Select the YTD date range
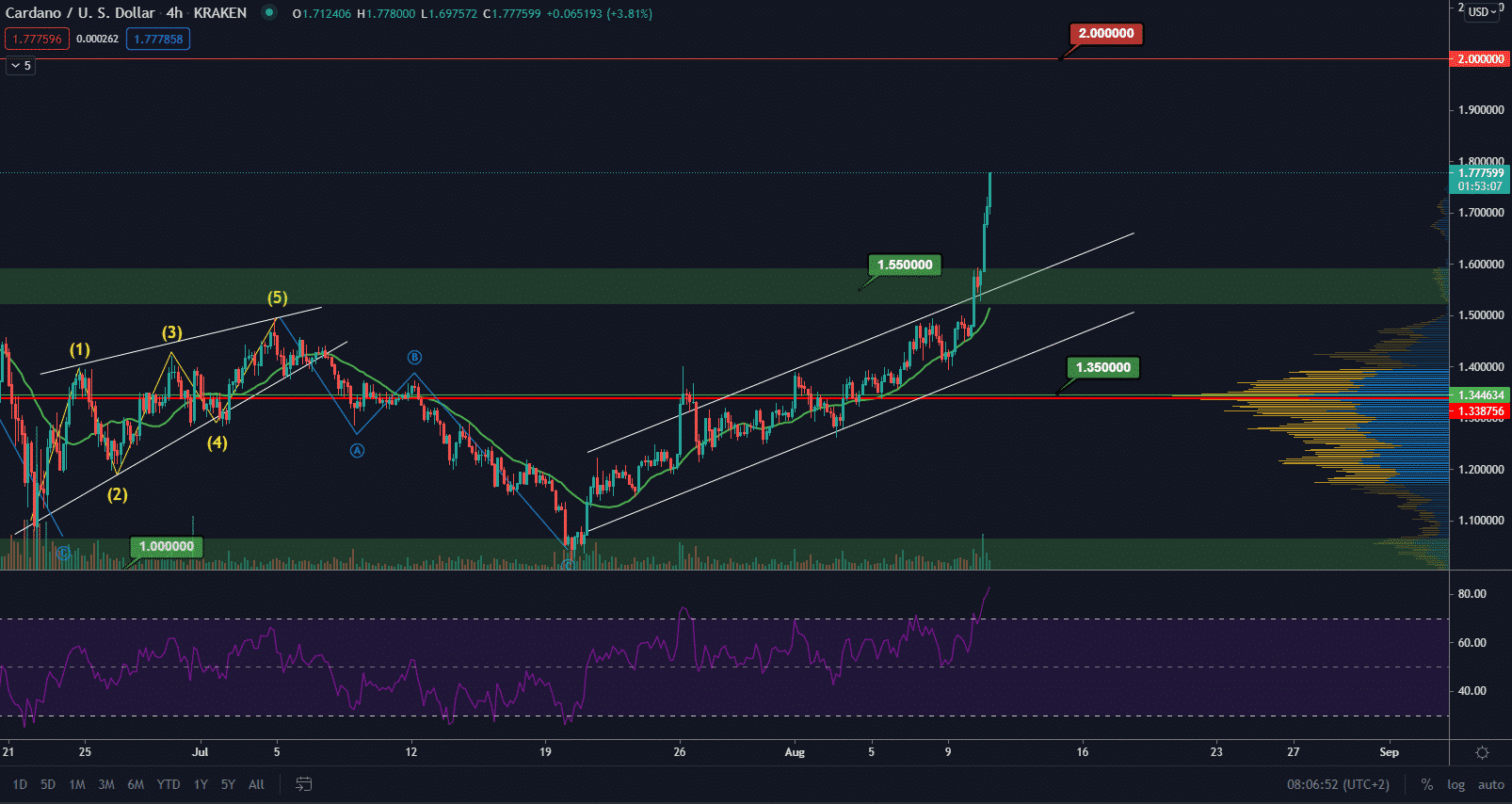This screenshot has height=804, width=1512. 169,784
